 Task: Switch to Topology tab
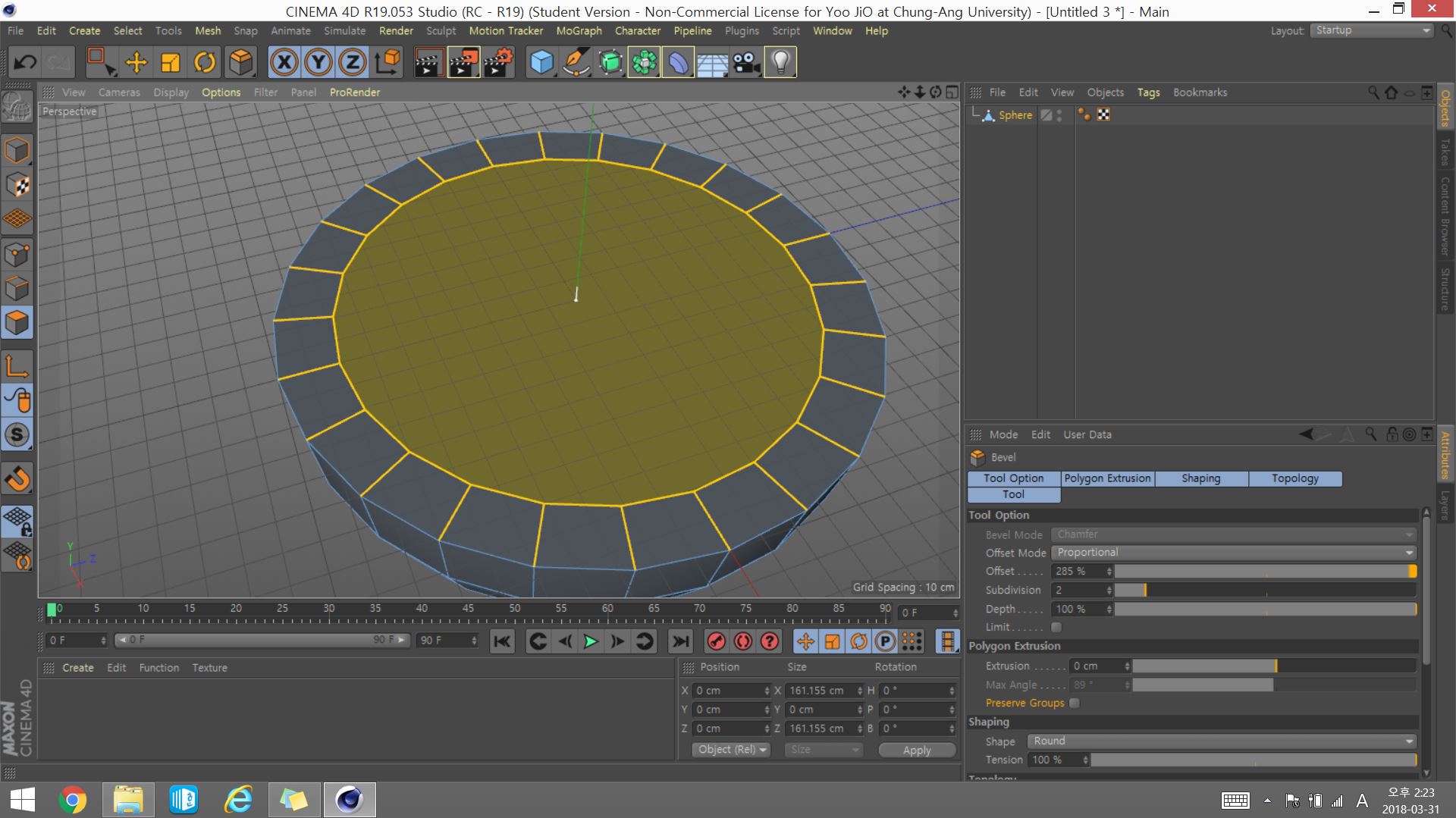(1295, 478)
